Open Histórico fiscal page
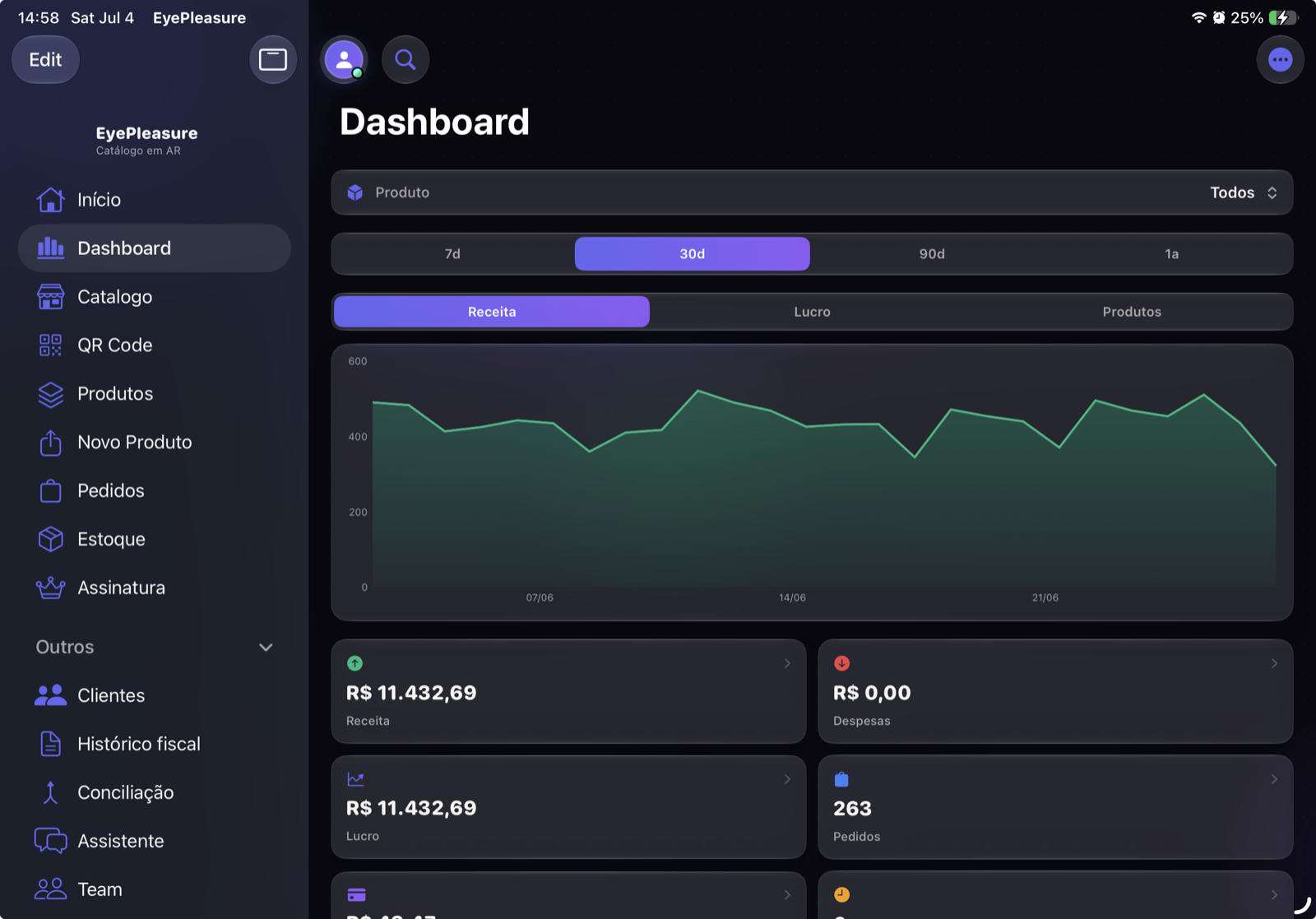The width and height of the screenshot is (1316, 919). pos(154,744)
